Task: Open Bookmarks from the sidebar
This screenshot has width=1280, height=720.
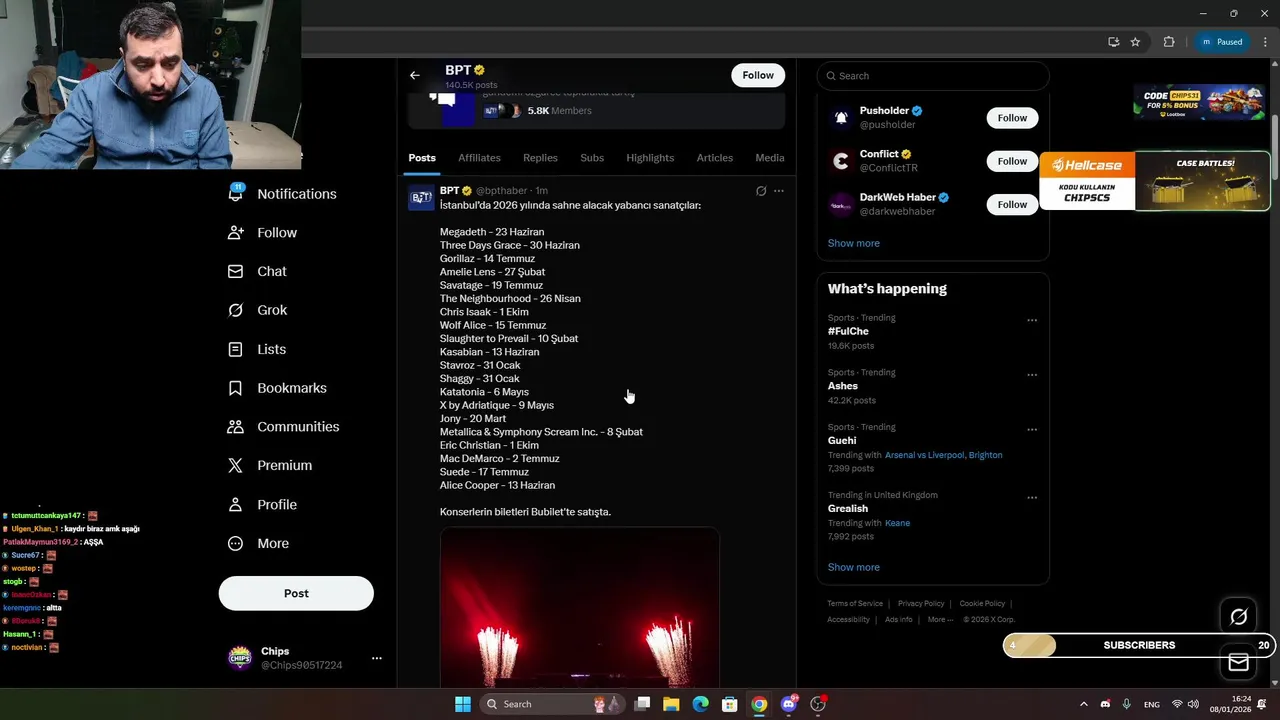Action: pyautogui.click(x=277, y=388)
